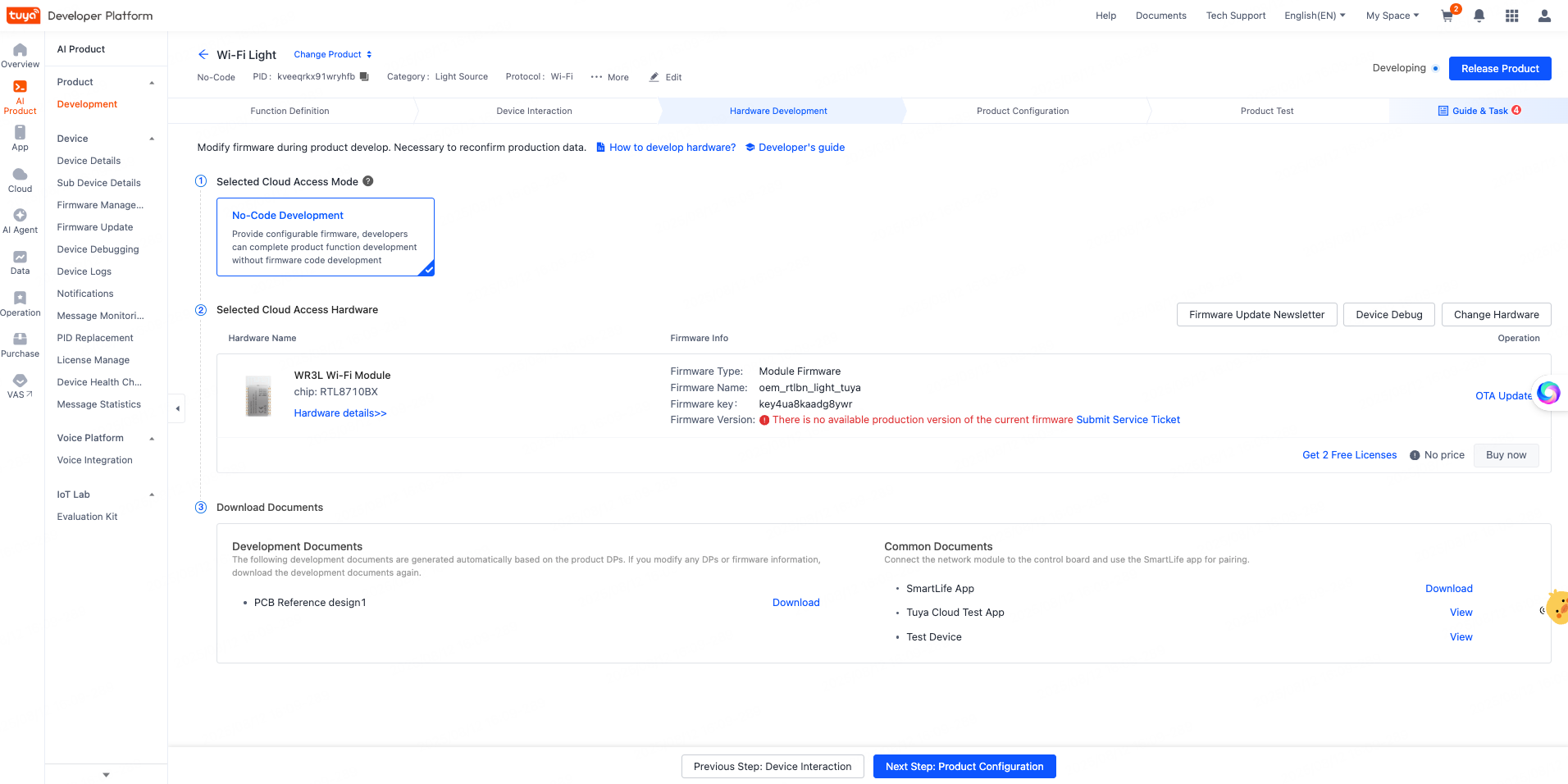Viewport: 1568px width, 784px height.
Task: Click the help icon next to Cloud Access Mode
Action: click(x=368, y=181)
